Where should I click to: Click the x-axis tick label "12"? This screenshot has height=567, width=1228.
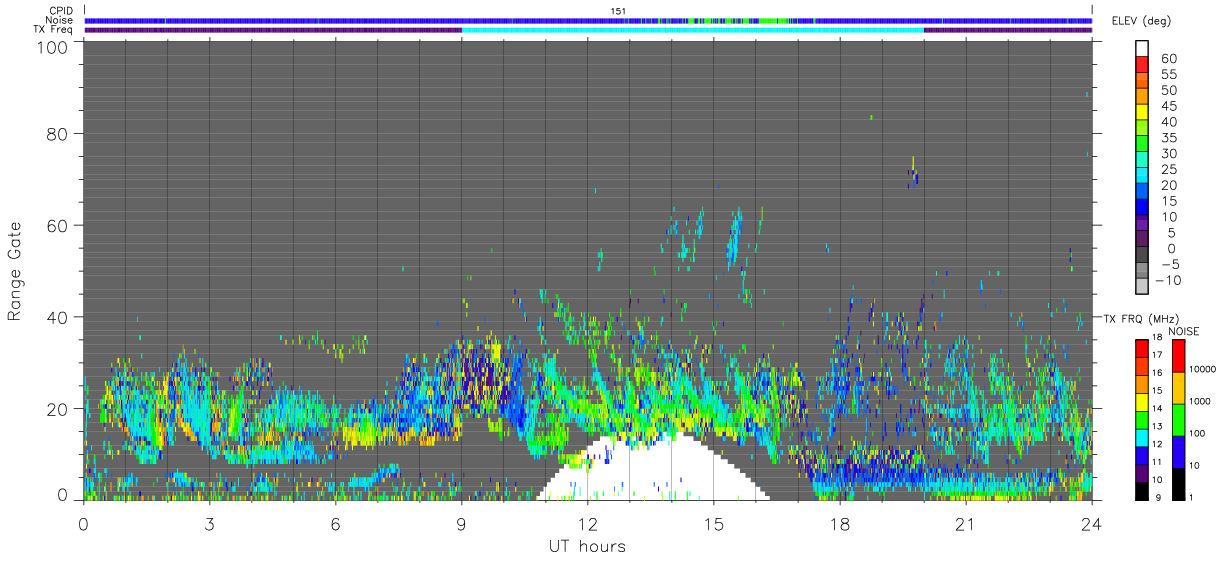[588, 523]
